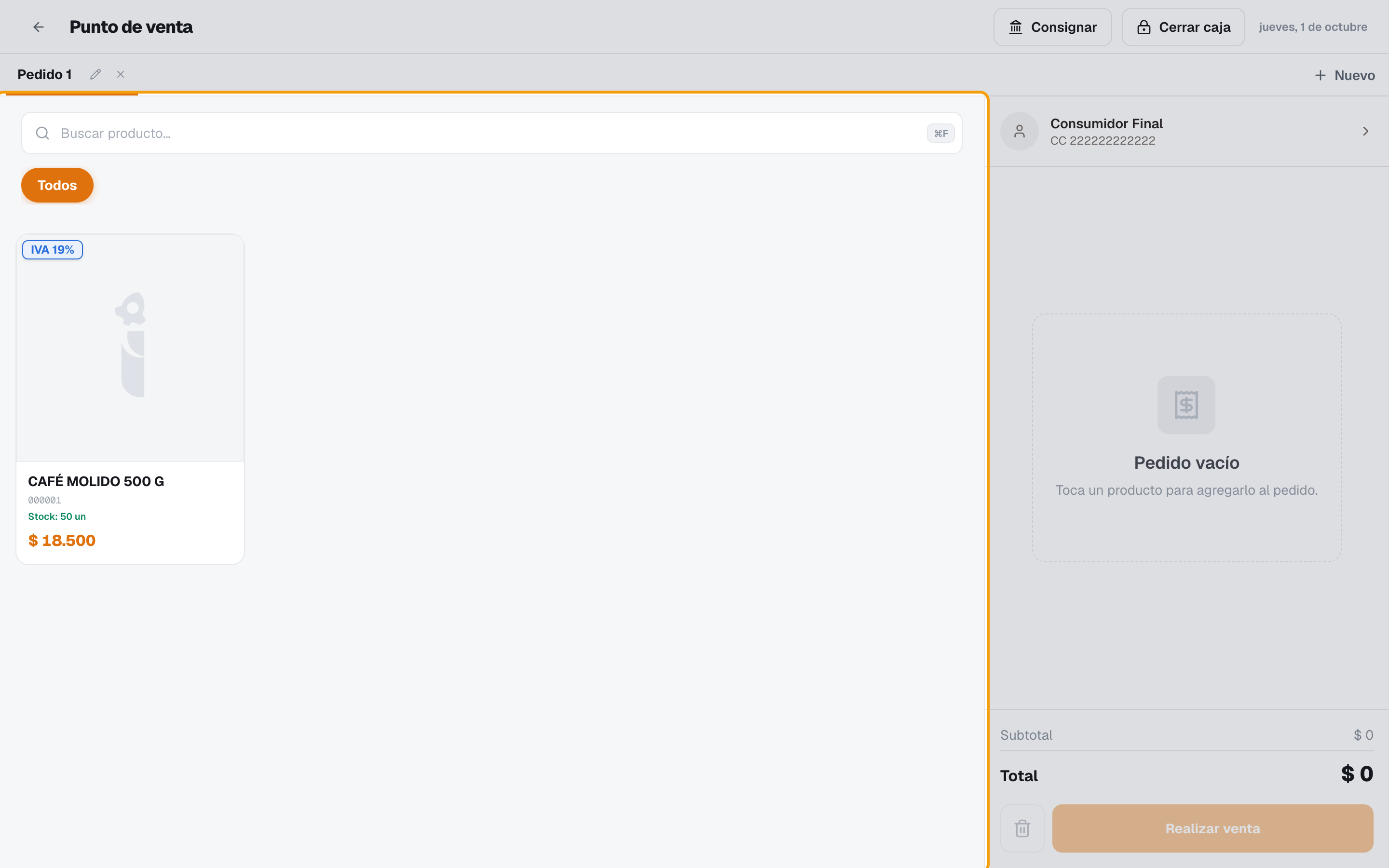The image size is (1389, 868).
Task: Click the Consignar button
Action: pyautogui.click(x=1053, y=27)
